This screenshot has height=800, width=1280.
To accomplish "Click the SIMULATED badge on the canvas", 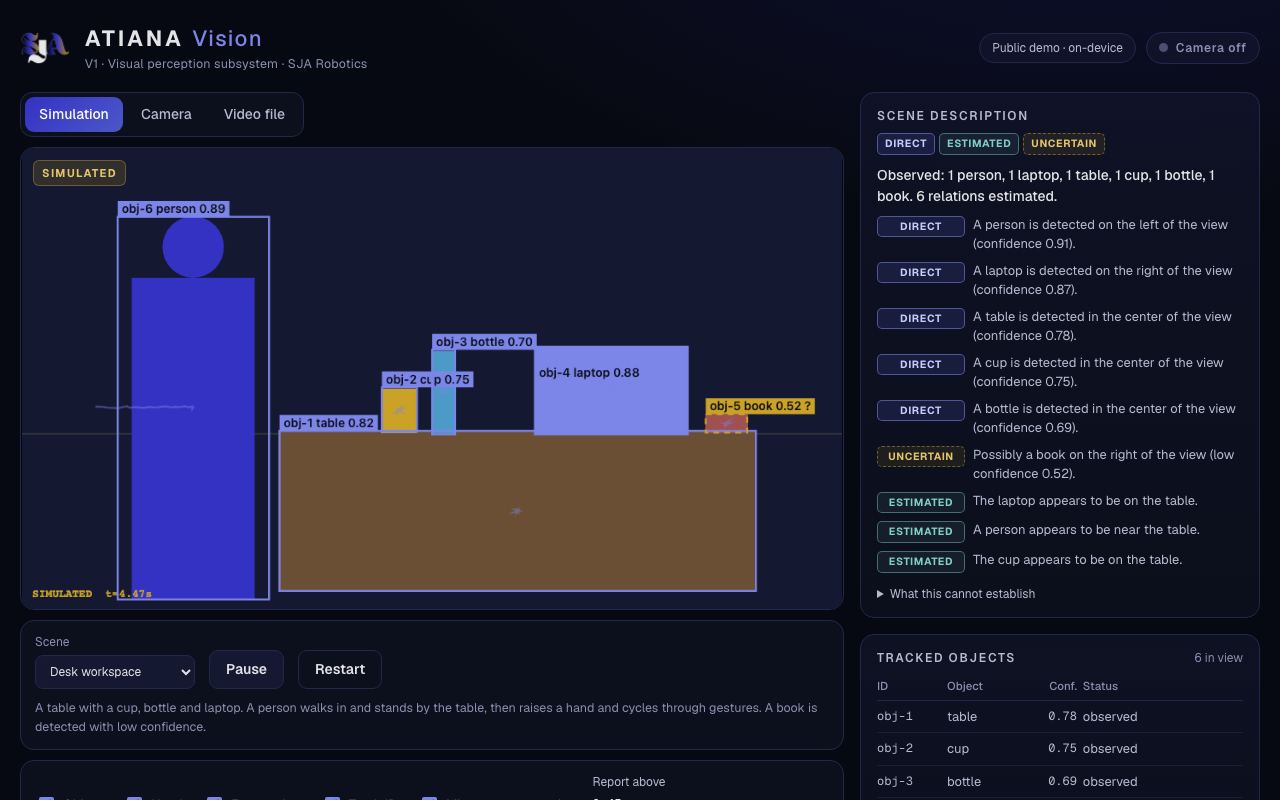I will pyautogui.click(x=79, y=173).
